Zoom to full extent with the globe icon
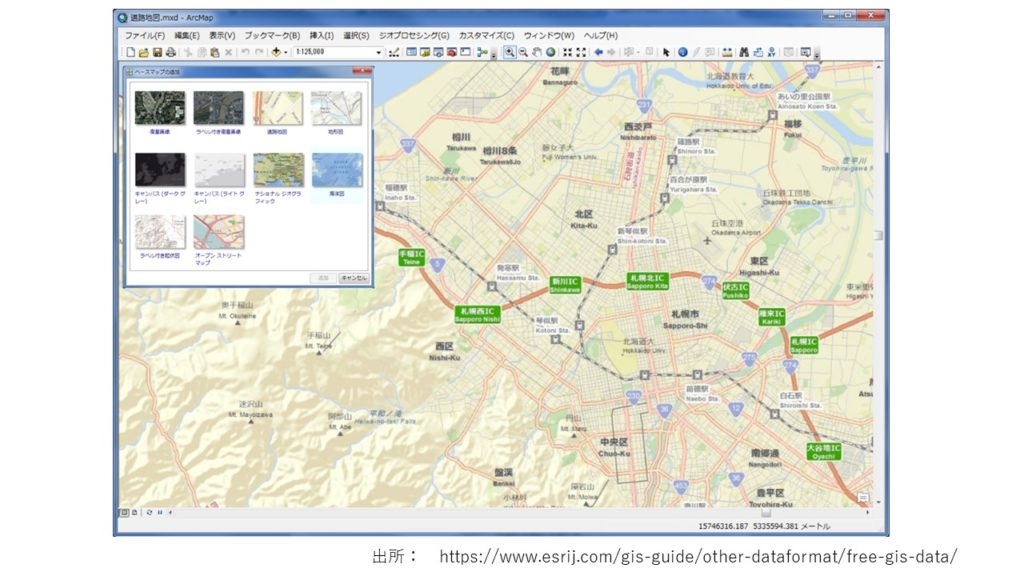Image resolution: width=1024 pixels, height=576 pixels. (x=551, y=52)
